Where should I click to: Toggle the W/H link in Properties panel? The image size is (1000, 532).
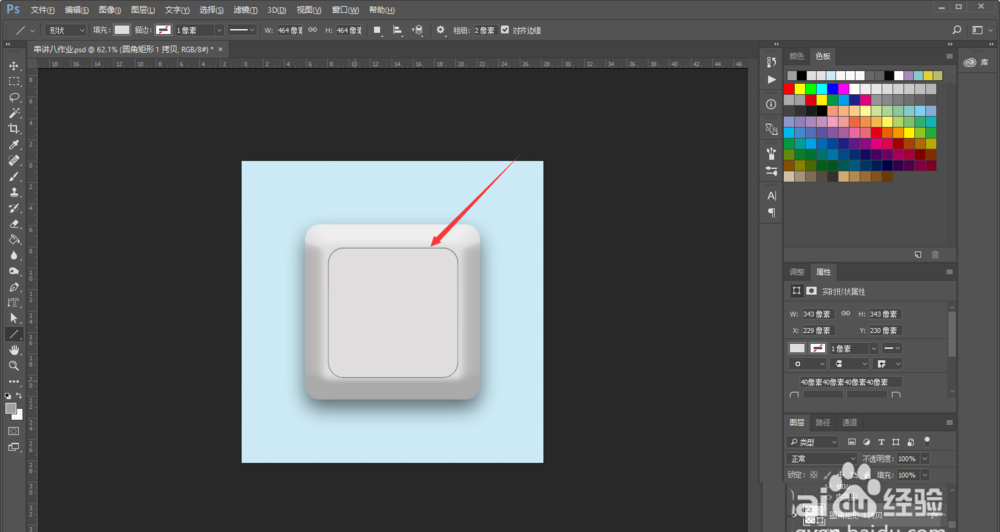[845, 314]
